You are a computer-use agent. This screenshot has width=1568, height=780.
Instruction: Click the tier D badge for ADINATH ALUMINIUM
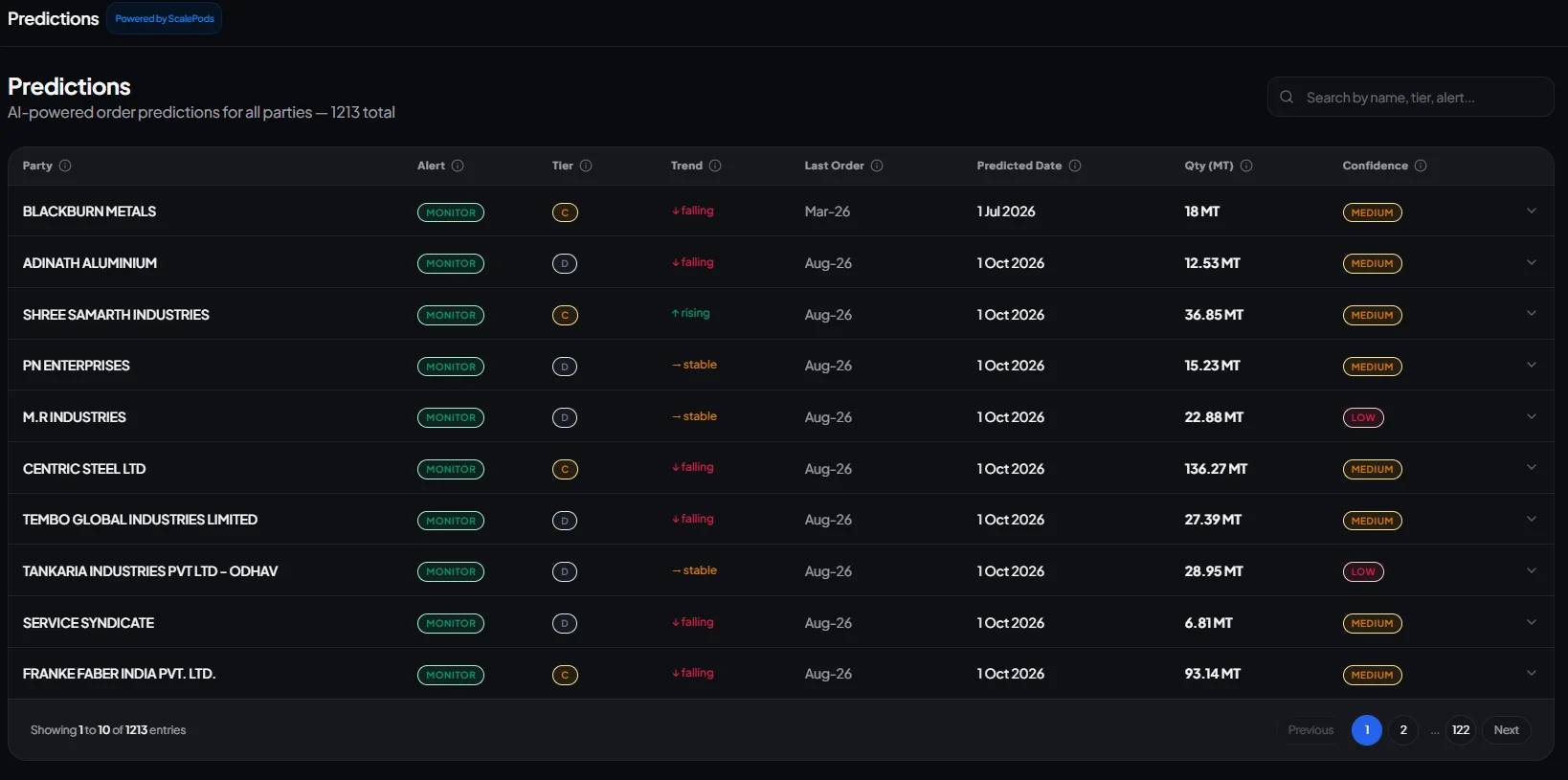[565, 263]
